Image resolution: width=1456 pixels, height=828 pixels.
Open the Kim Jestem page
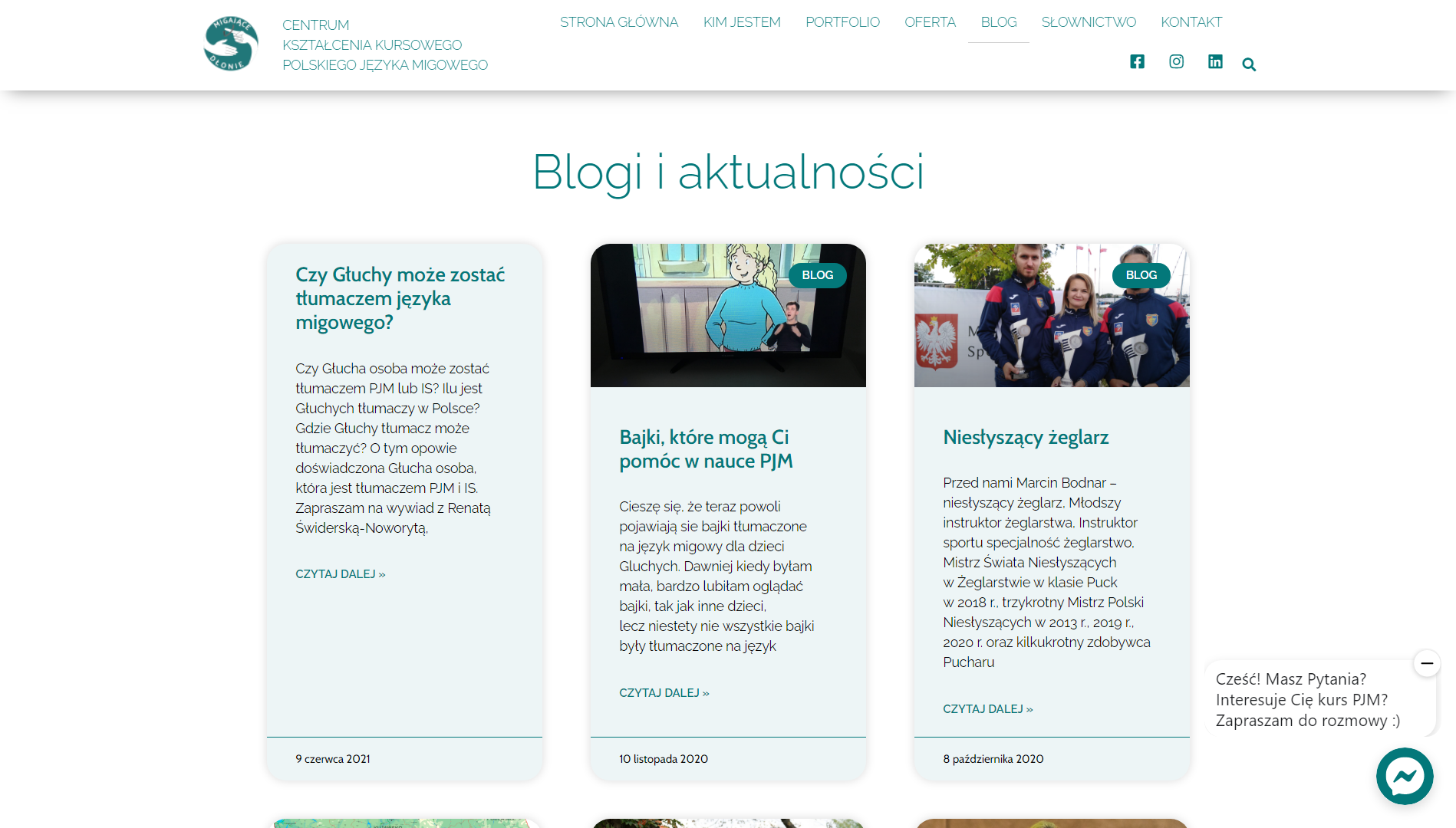(x=742, y=22)
